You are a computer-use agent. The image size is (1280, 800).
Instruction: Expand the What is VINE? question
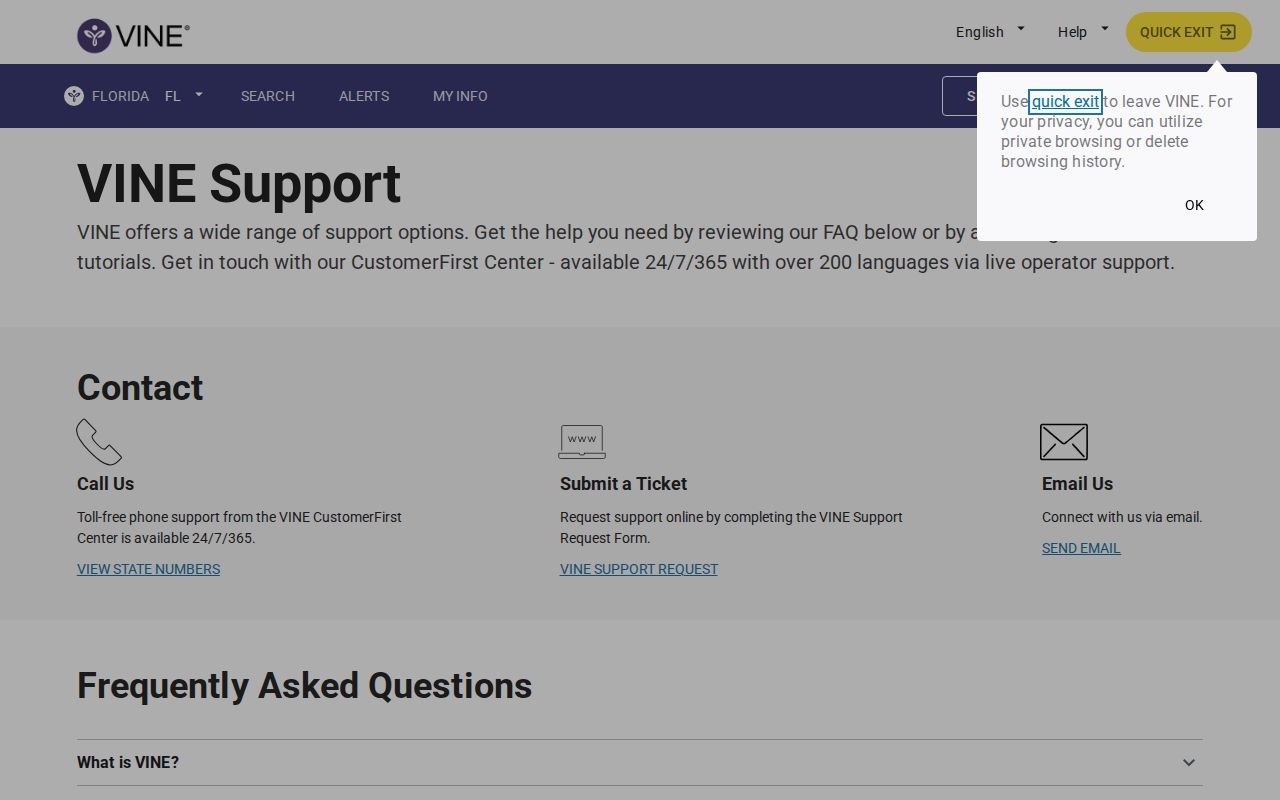pos(640,762)
